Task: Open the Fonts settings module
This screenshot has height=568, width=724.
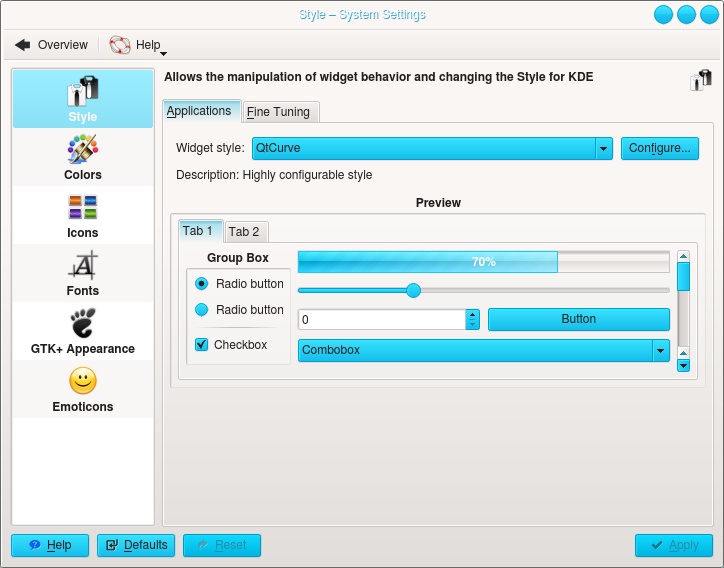Action: 83,273
